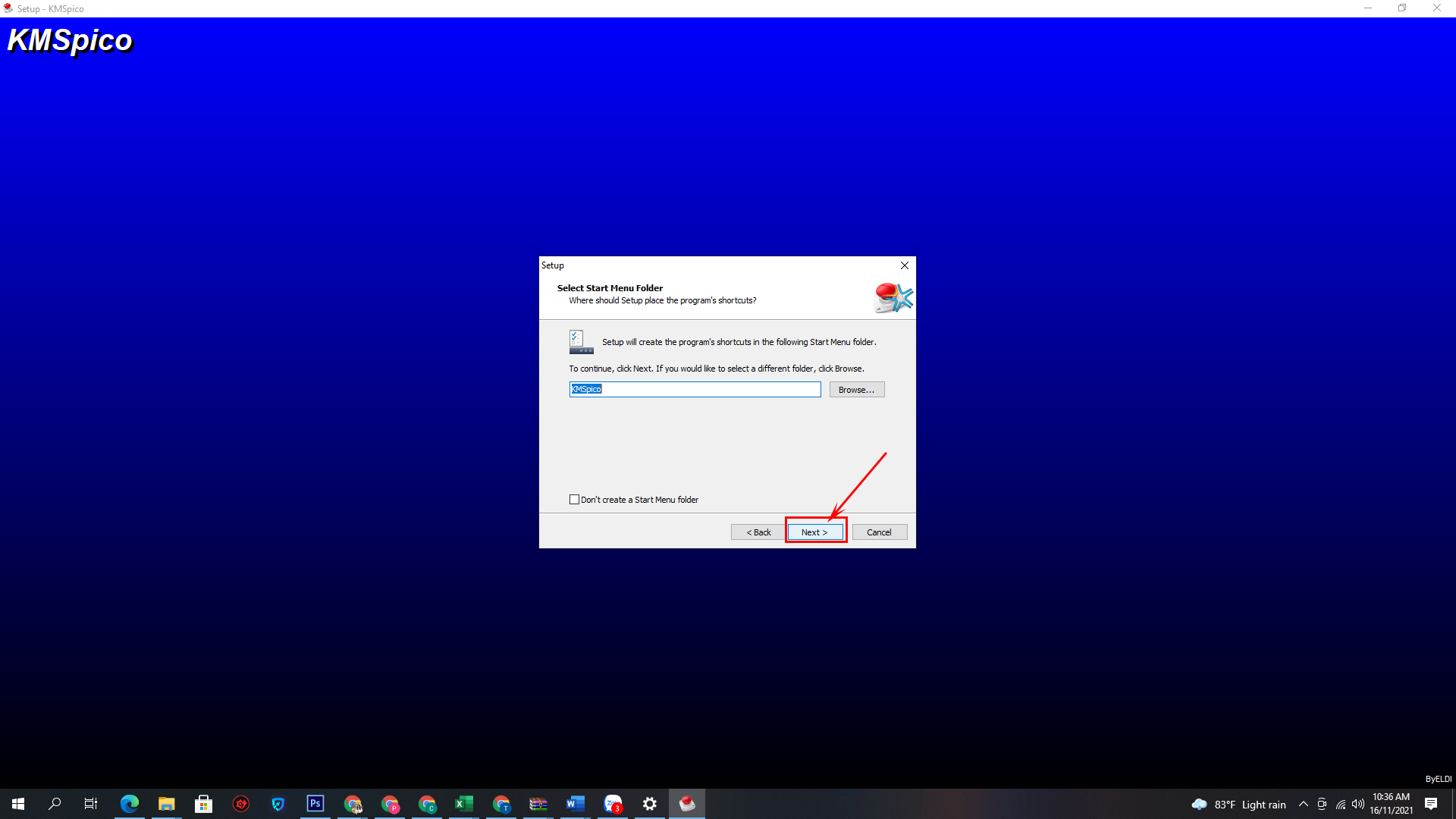Cancel the setup wizard
This screenshot has width=1456, height=819.
click(879, 532)
